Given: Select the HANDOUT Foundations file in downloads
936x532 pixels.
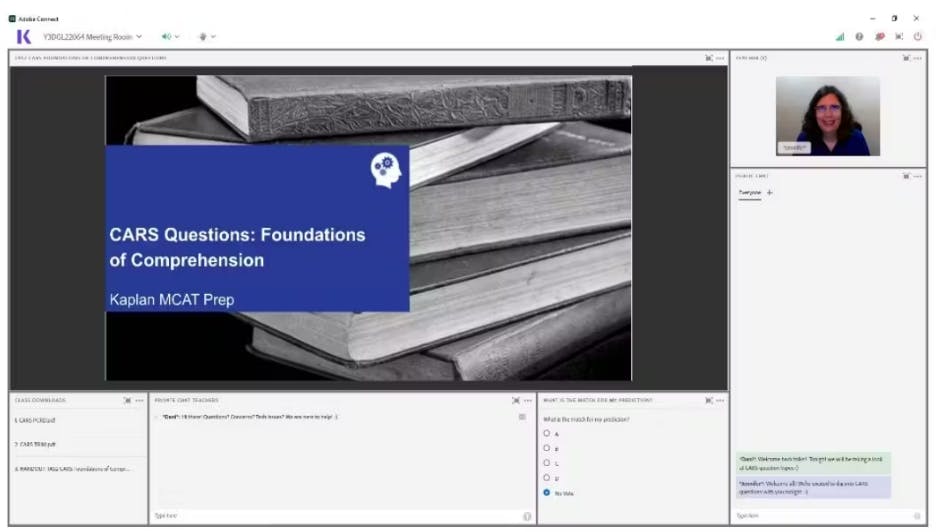Looking at the screenshot, I should pyautogui.click(x=72, y=469).
